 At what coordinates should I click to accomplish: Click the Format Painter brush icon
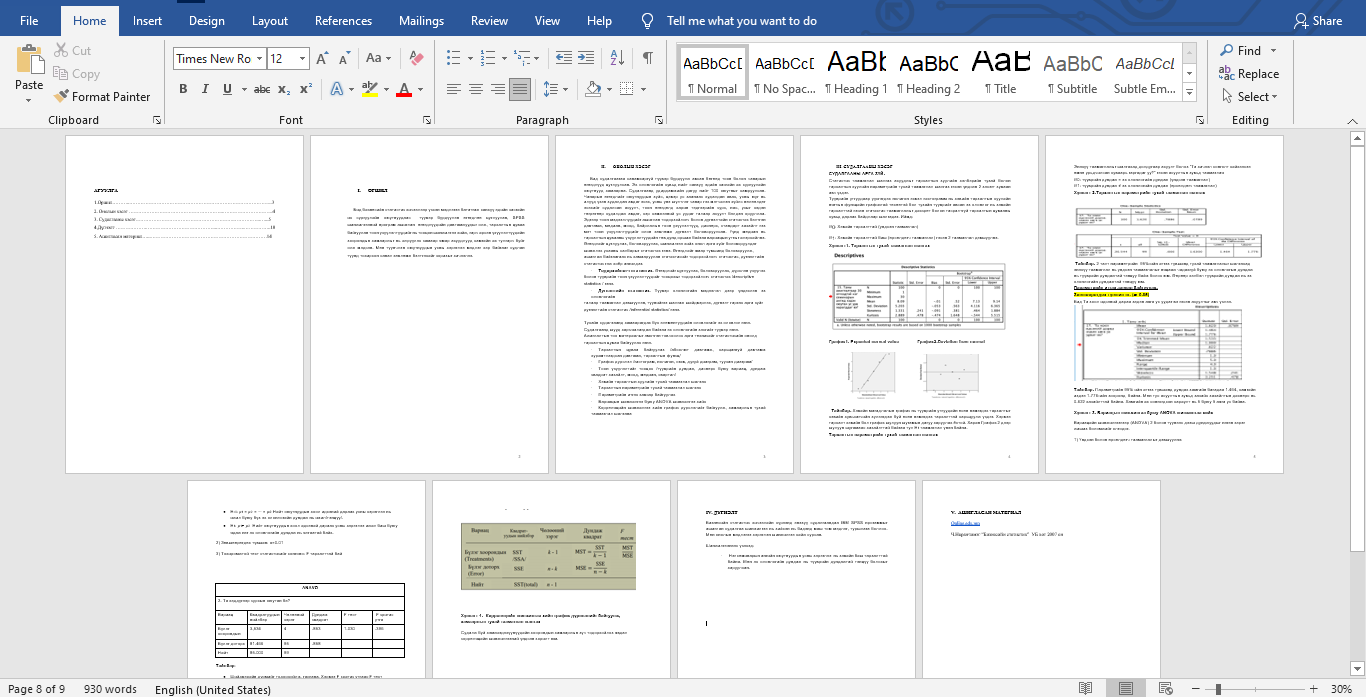click(x=59, y=97)
